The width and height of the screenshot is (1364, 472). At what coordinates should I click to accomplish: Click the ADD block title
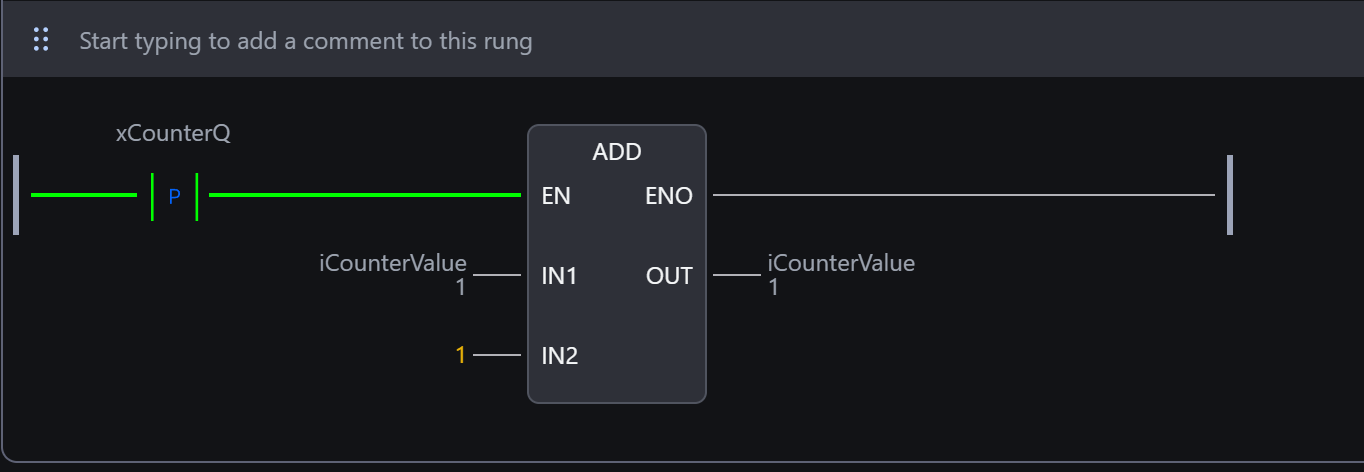pyautogui.click(x=617, y=152)
